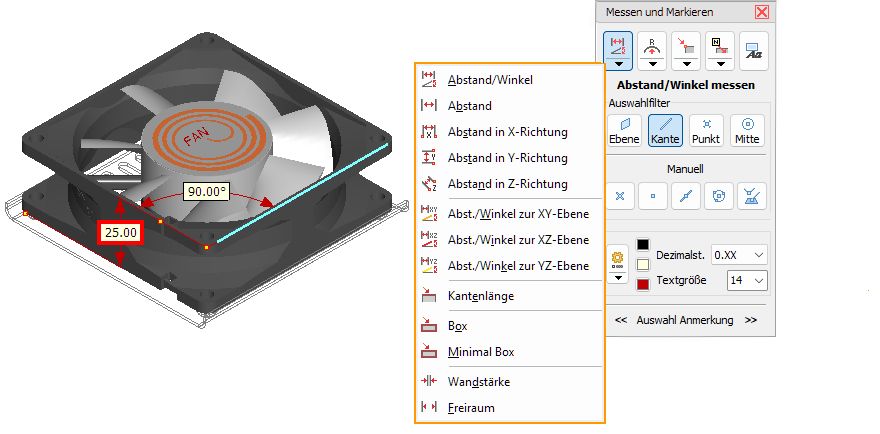Enable the Punkt selection filter
Image resolution: width=880 pixels, height=434 pixels.
(x=706, y=130)
